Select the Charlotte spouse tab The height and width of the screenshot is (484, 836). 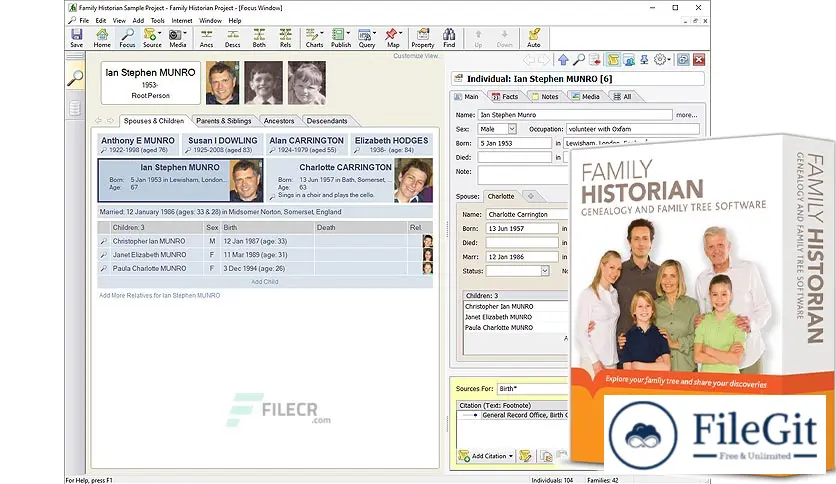pyautogui.click(x=501, y=196)
